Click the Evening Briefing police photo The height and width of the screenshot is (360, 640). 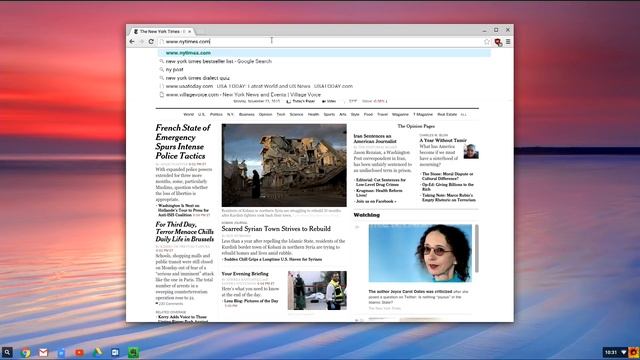pyautogui.click(x=317, y=290)
